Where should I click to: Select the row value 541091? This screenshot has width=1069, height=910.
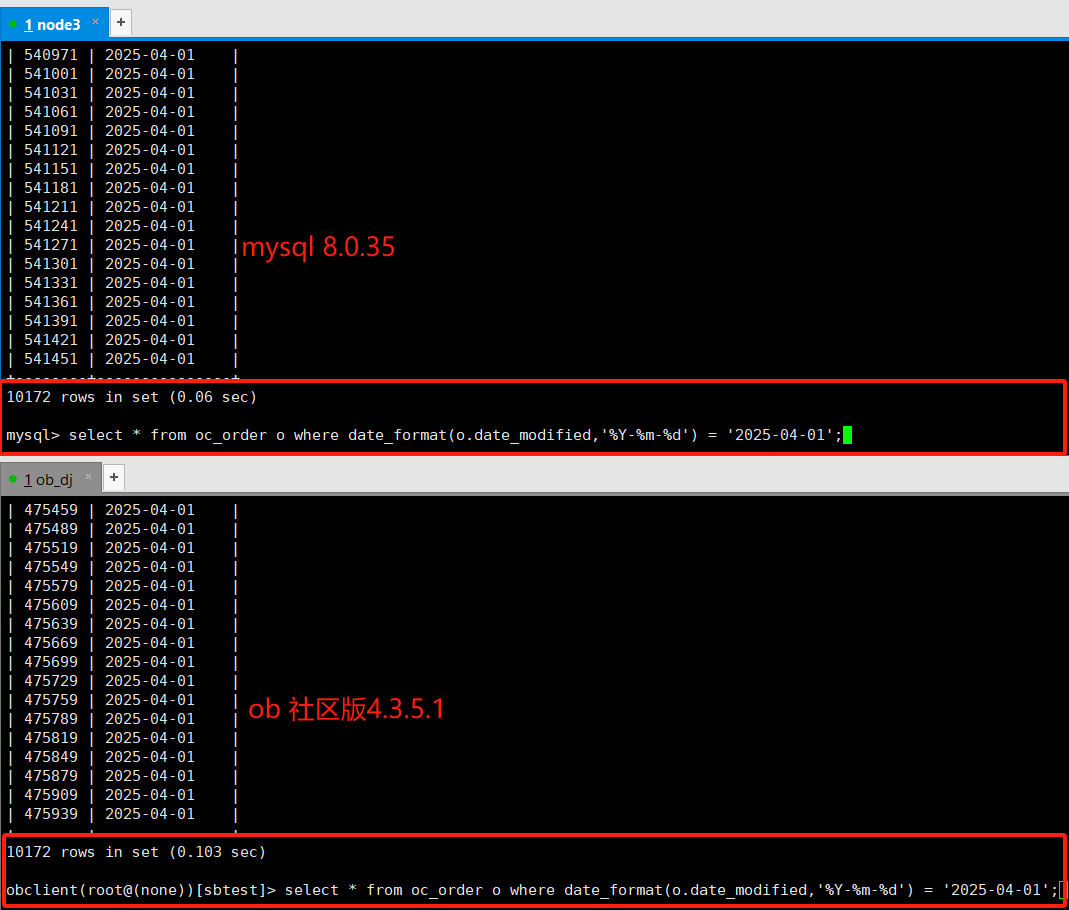click(x=51, y=131)
